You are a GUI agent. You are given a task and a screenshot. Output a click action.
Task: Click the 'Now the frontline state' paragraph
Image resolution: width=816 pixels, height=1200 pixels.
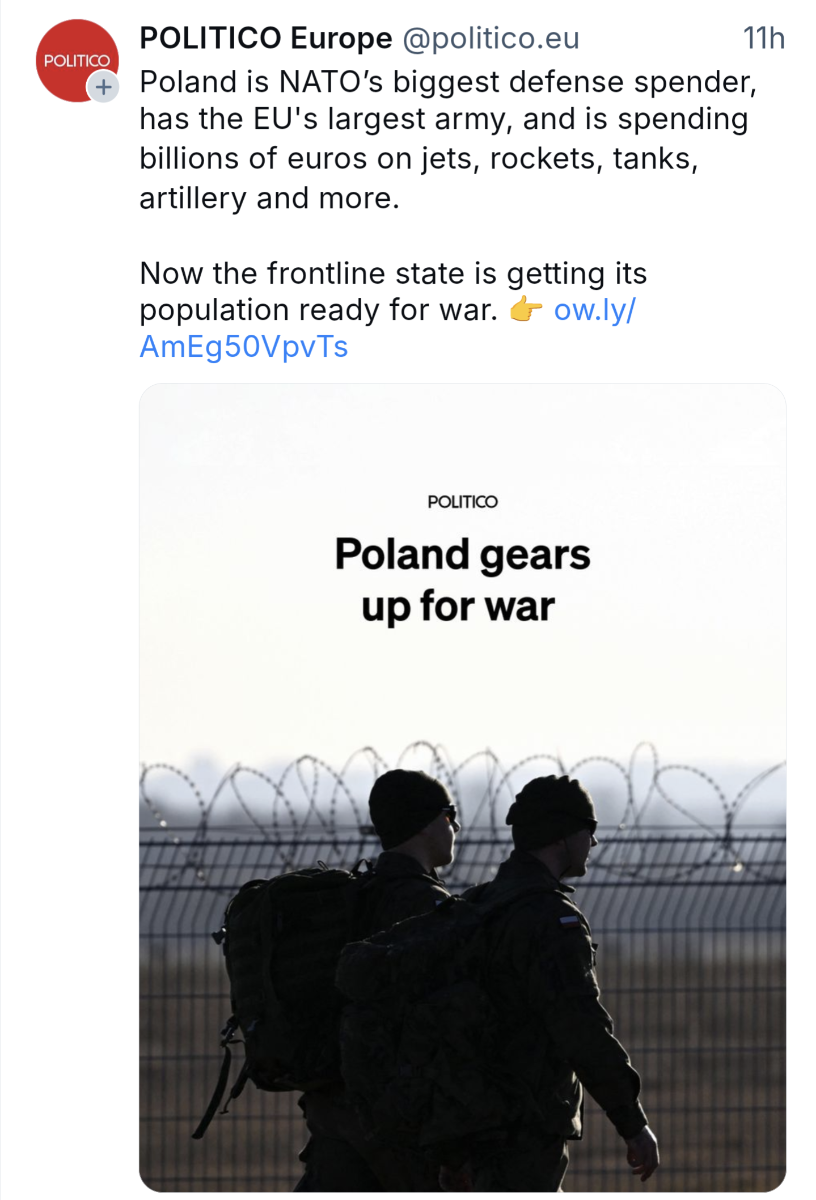(x=393, y=273)
